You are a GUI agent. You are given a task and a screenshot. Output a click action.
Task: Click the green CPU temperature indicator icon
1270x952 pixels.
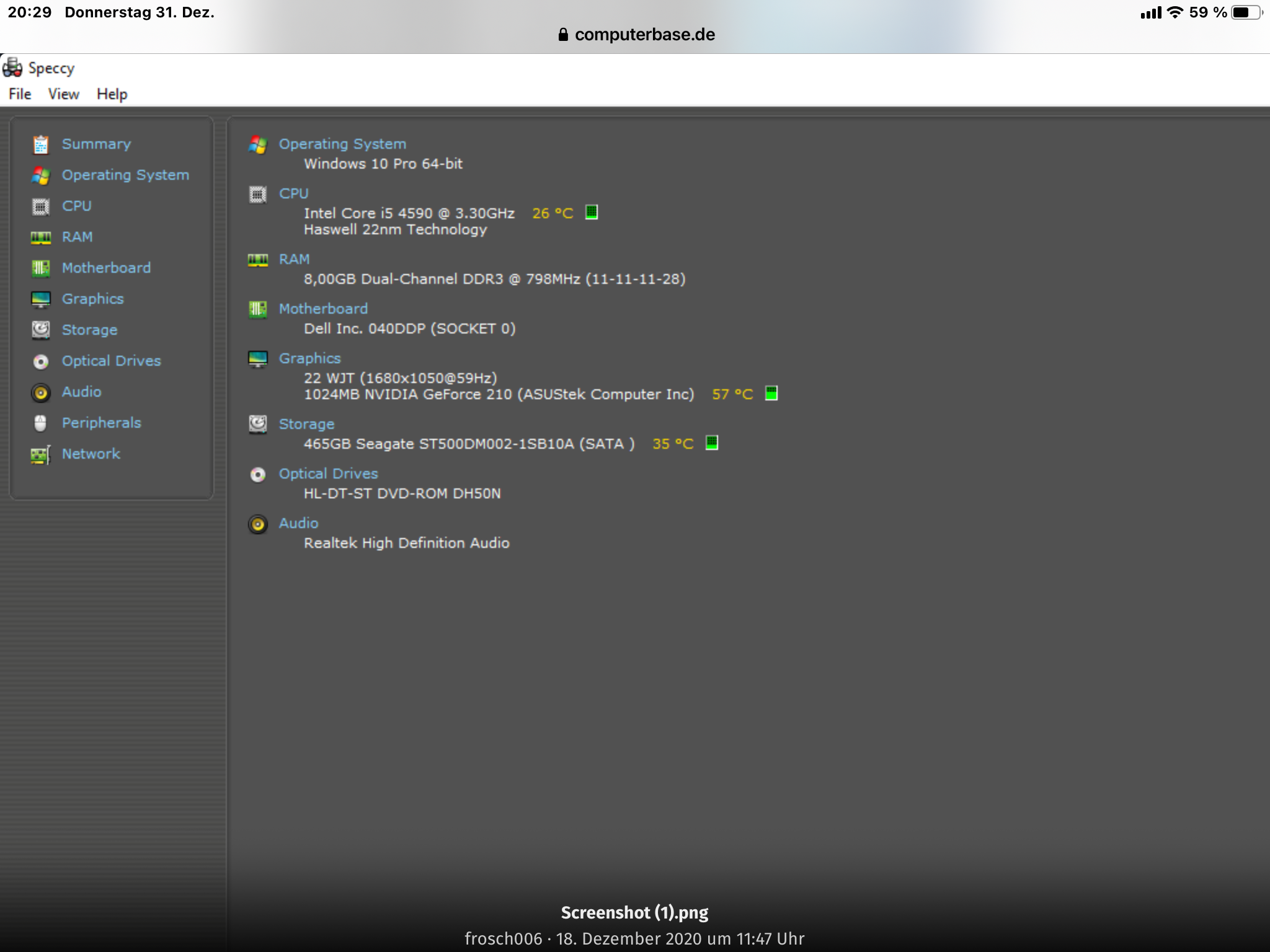click(592, 213)
